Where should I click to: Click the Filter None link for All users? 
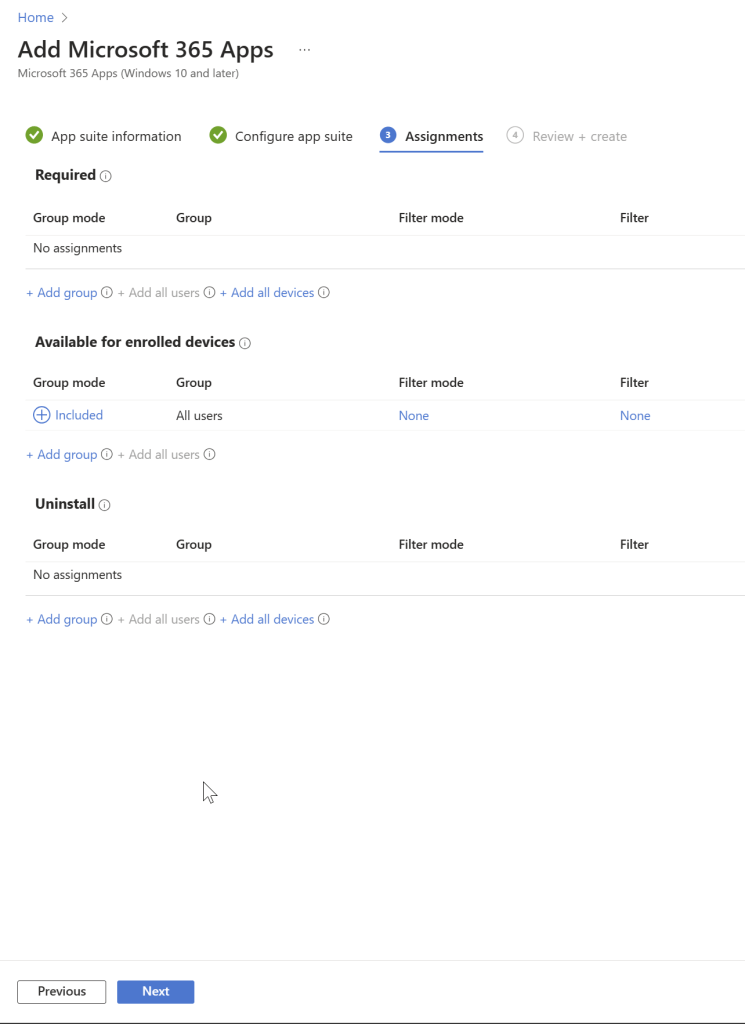[635, 416]
